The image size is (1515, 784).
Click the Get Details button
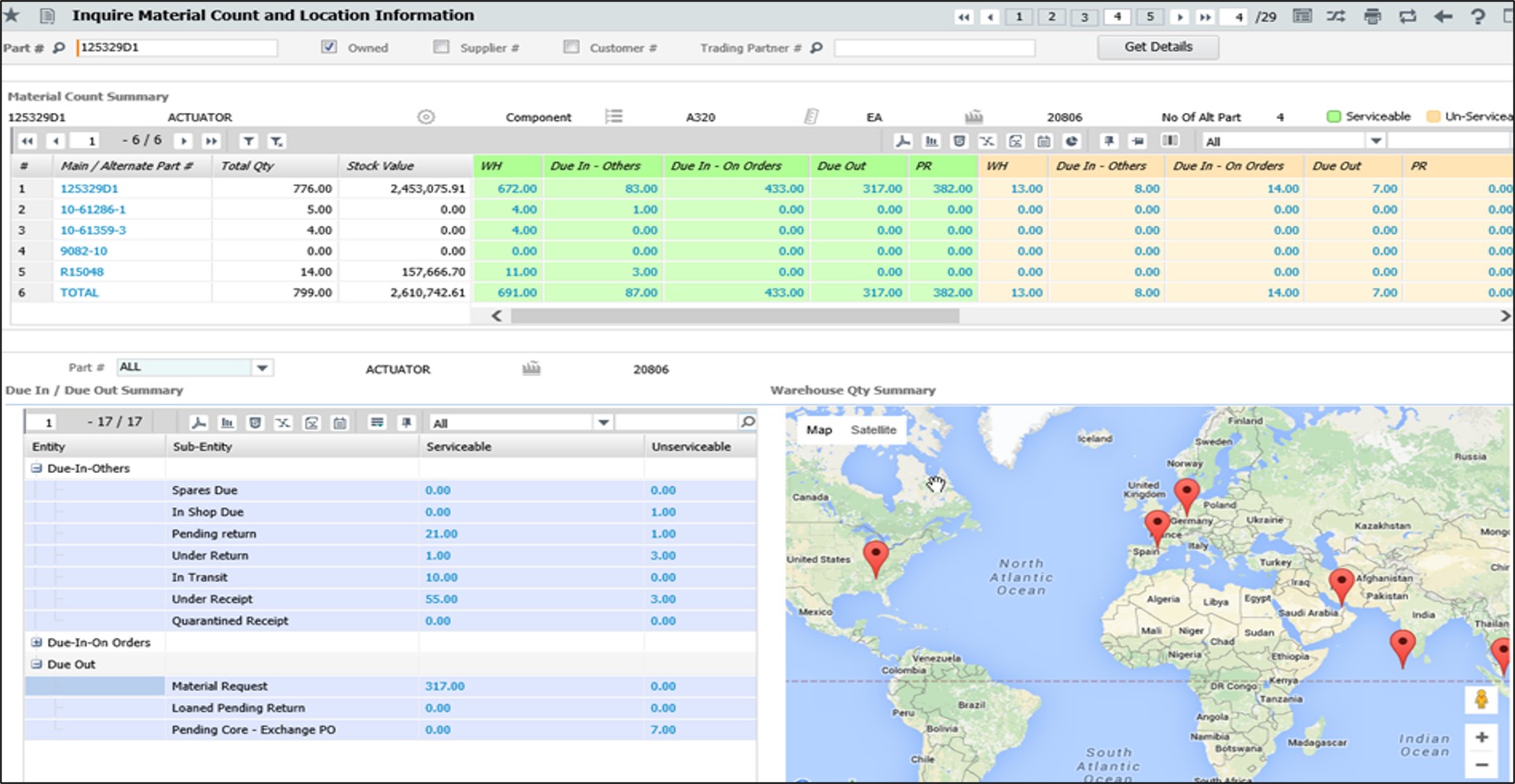pyautogui.click(x=1157, y=46)
